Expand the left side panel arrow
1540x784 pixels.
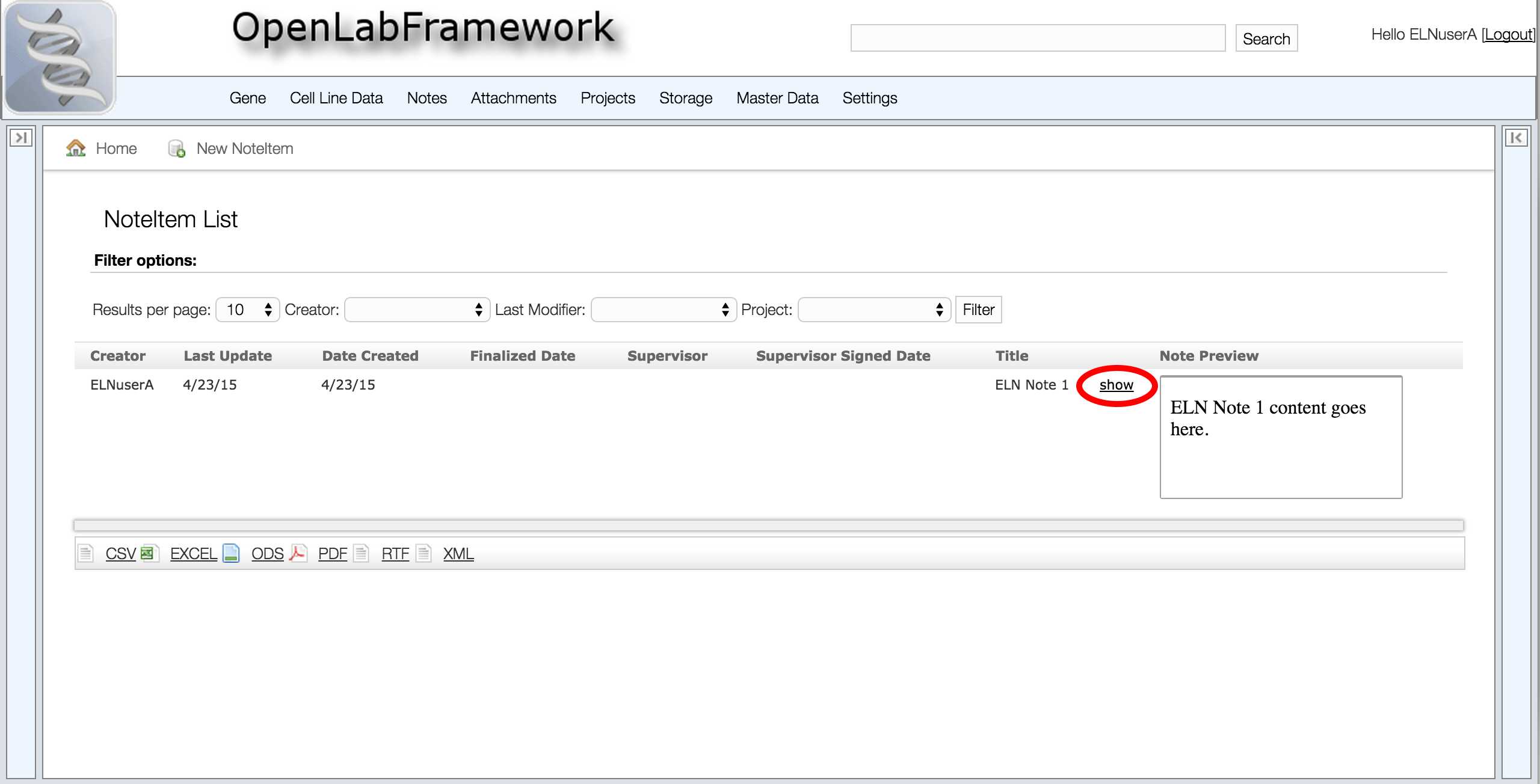coord(21,138)
